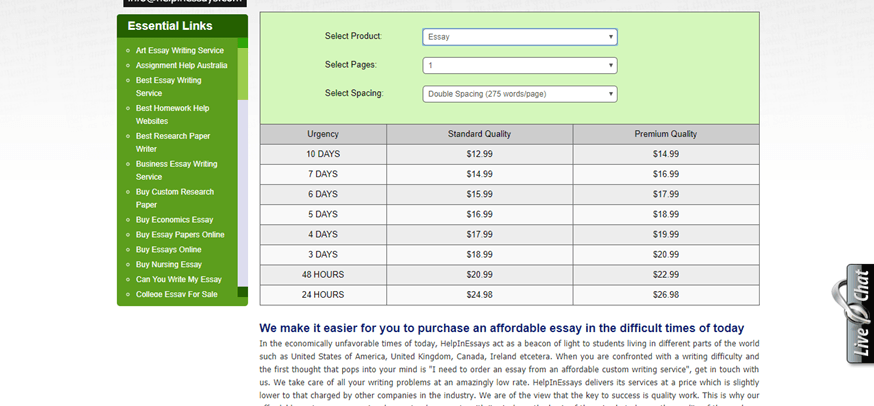
Task: Open Can You Write My Essay link
Action: 178,279
